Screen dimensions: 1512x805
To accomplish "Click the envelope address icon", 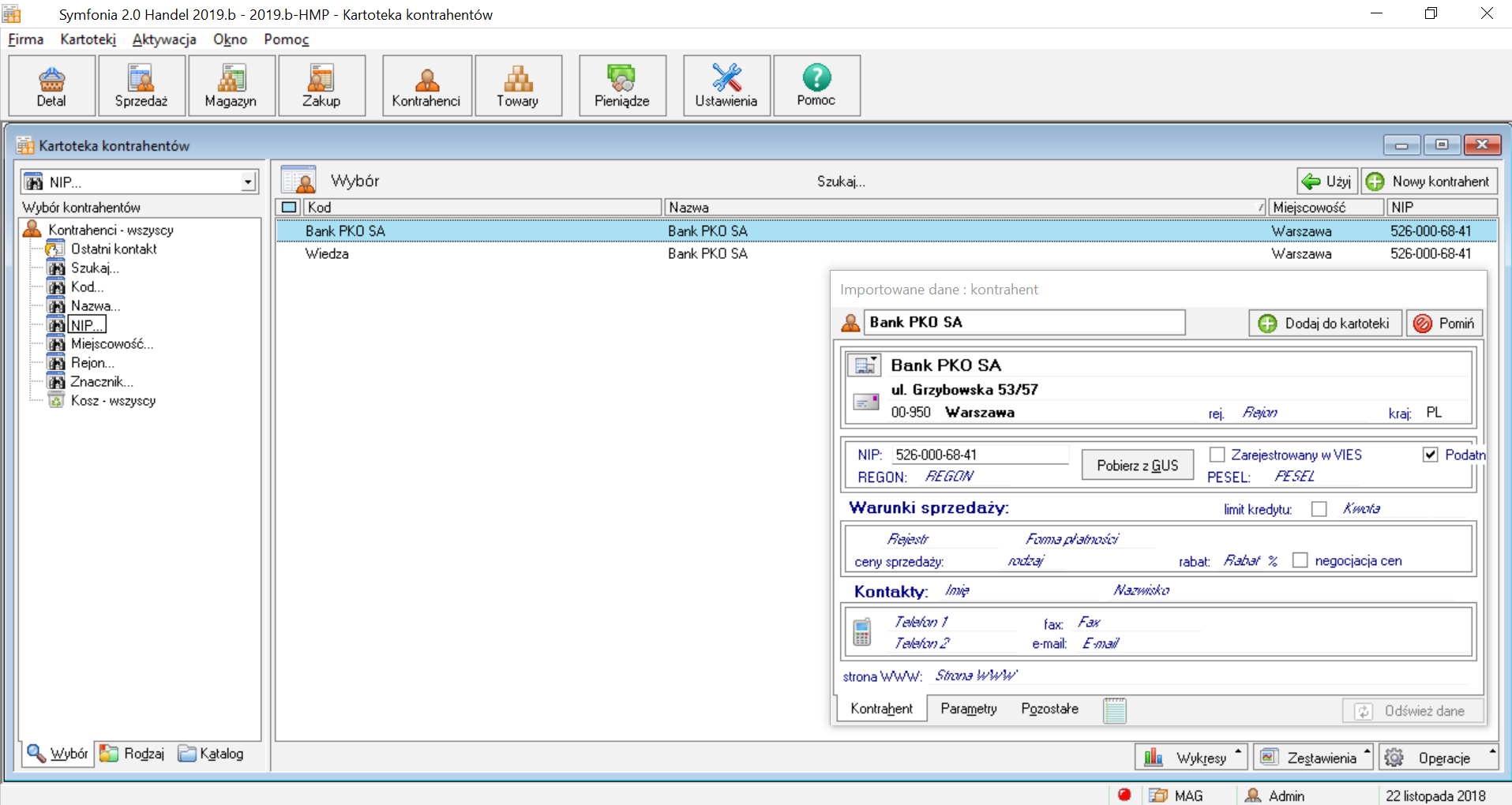I will pyautogui.click(x=866, y=402).
